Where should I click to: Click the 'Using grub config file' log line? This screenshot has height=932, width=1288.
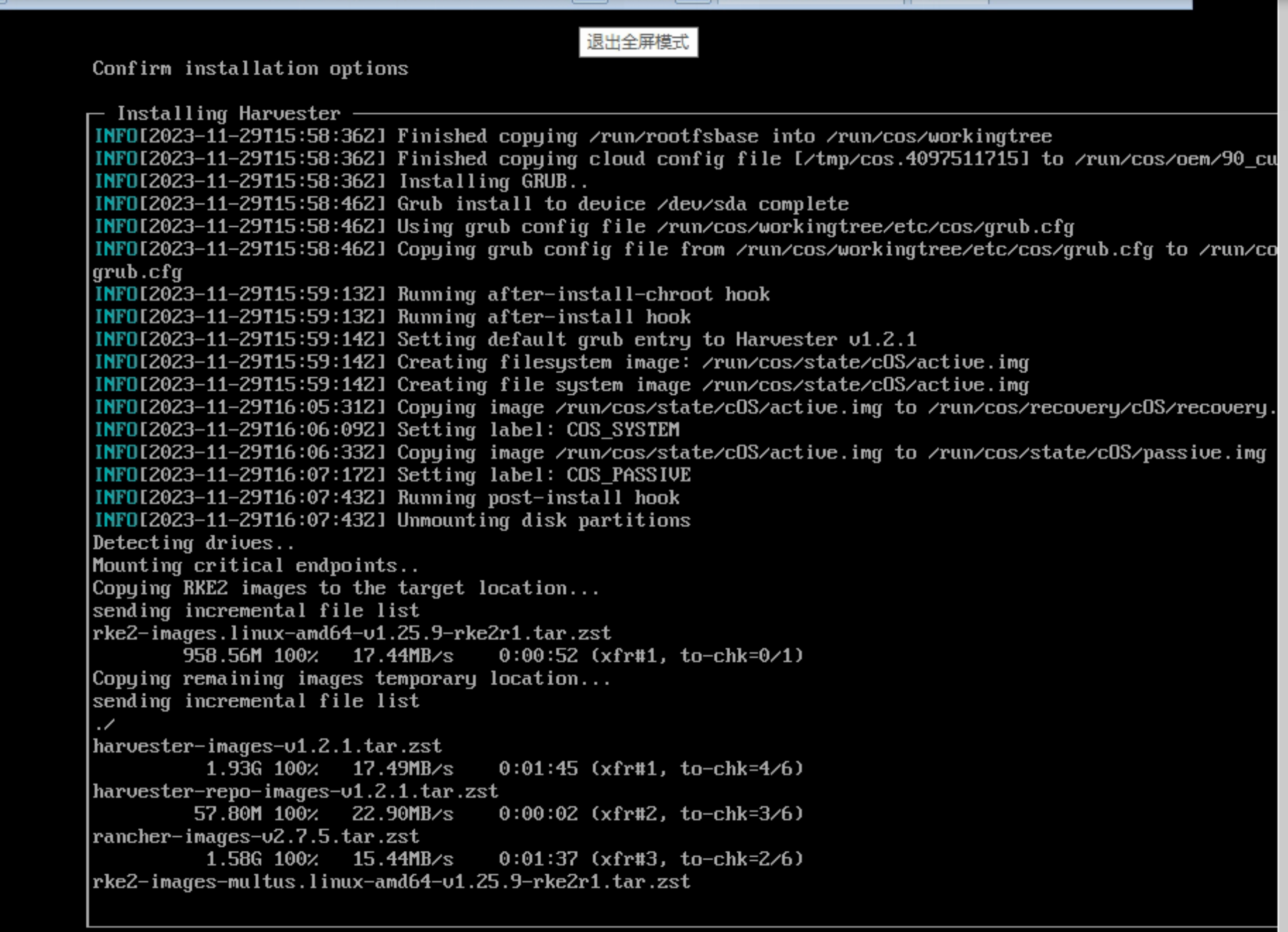584,227
